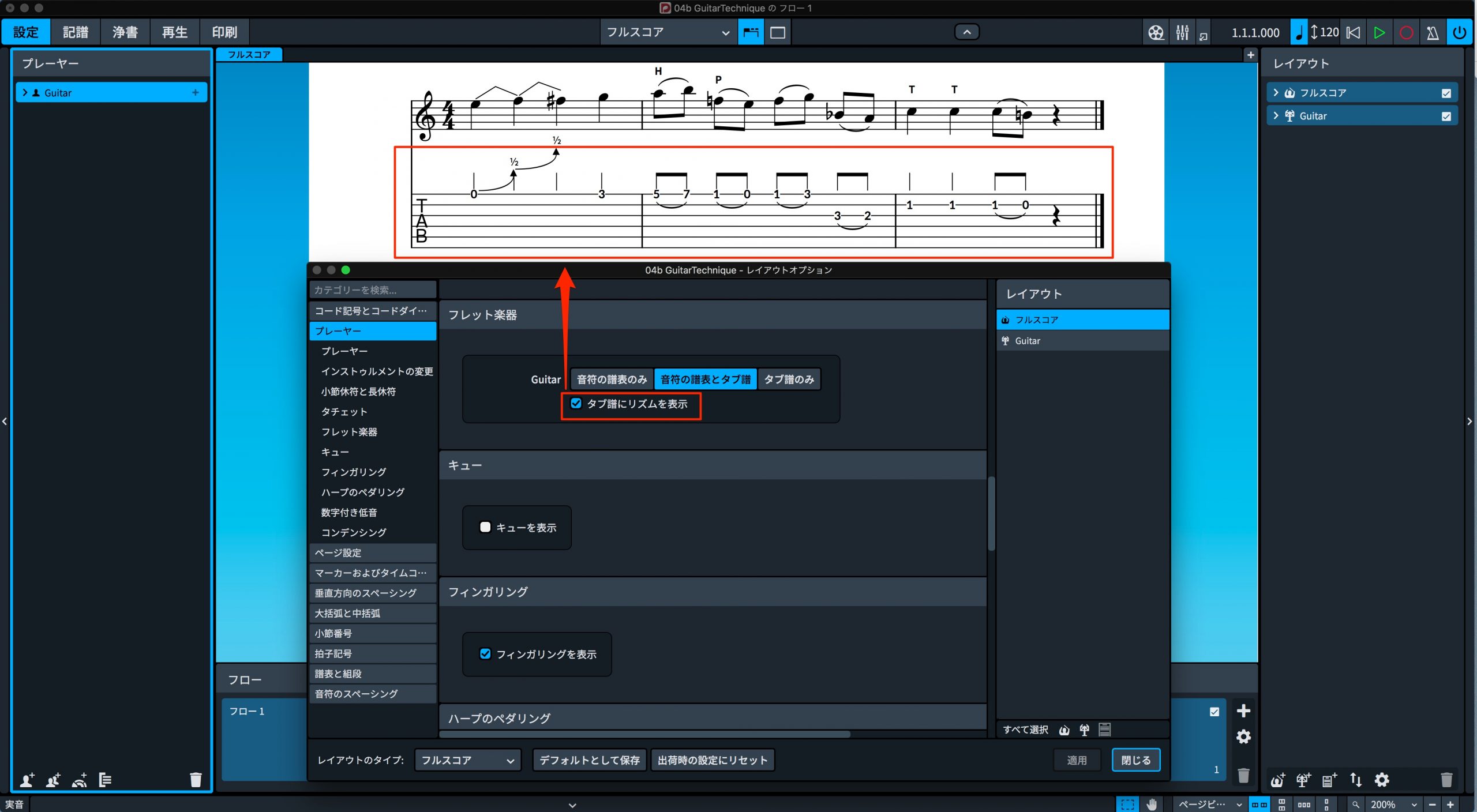
Task: Switch to Engrave mode tab
Action: (125, 32)
